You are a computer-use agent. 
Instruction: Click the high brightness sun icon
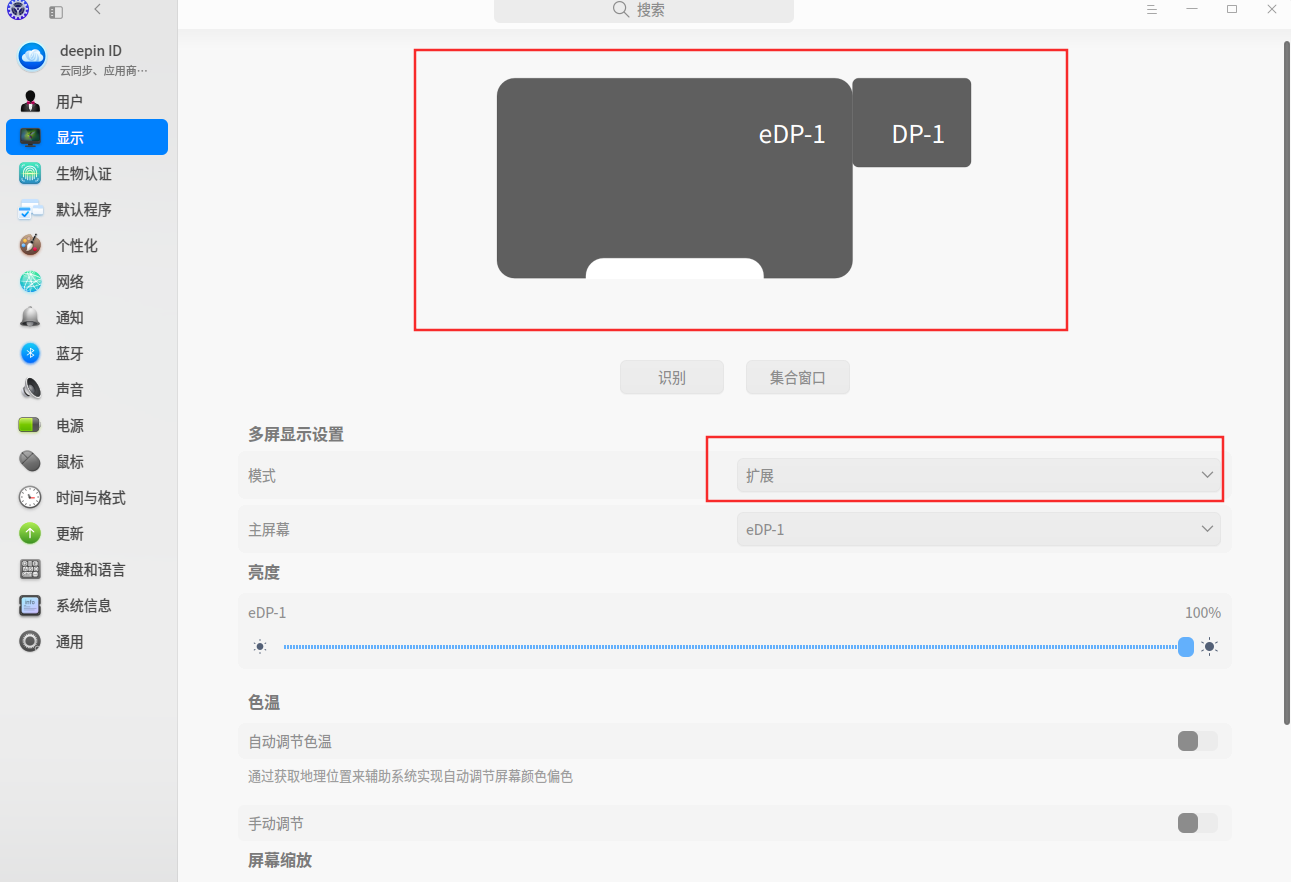coord(1210,647)
